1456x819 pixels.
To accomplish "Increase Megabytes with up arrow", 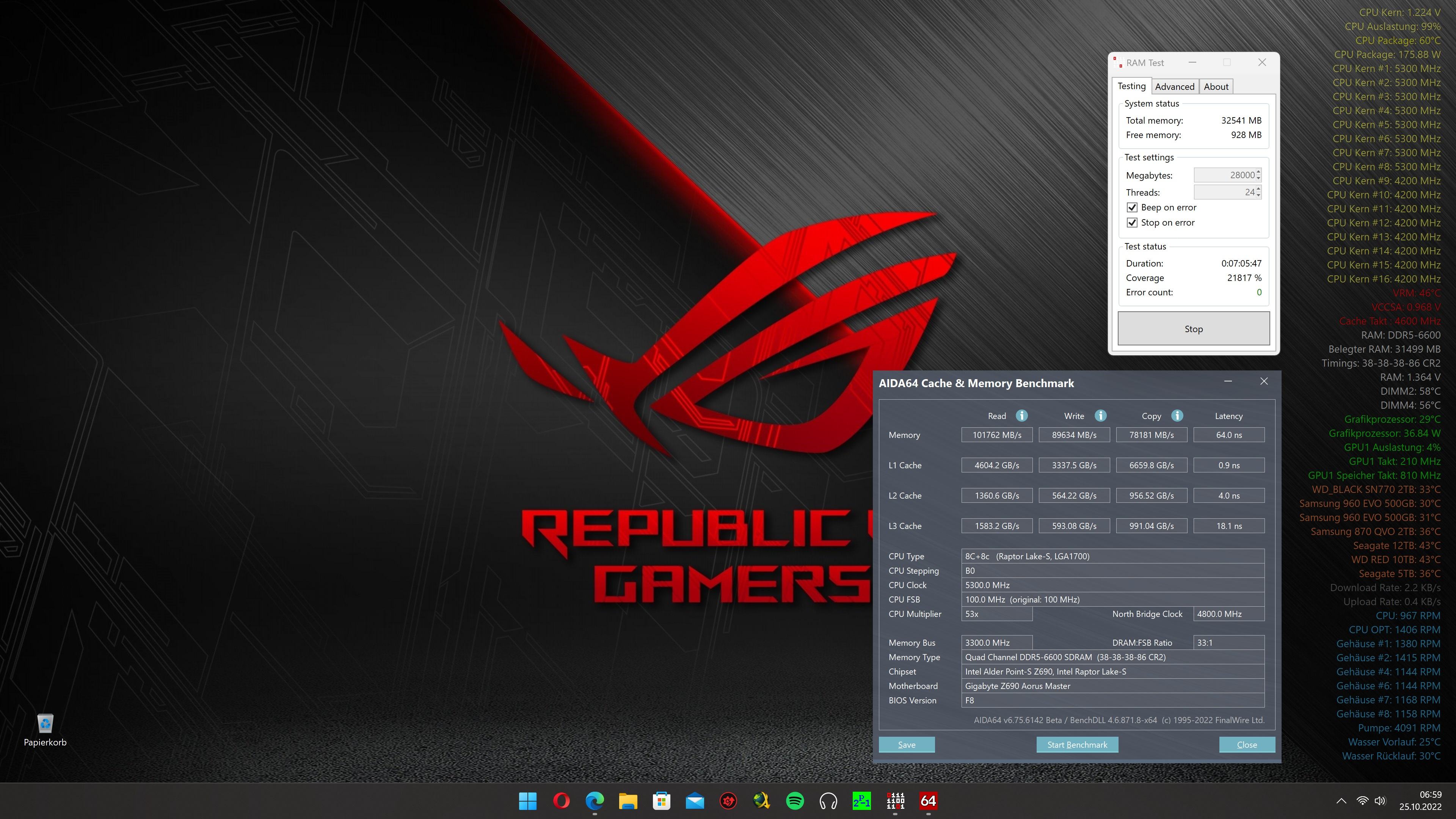I will [1258, 172].
